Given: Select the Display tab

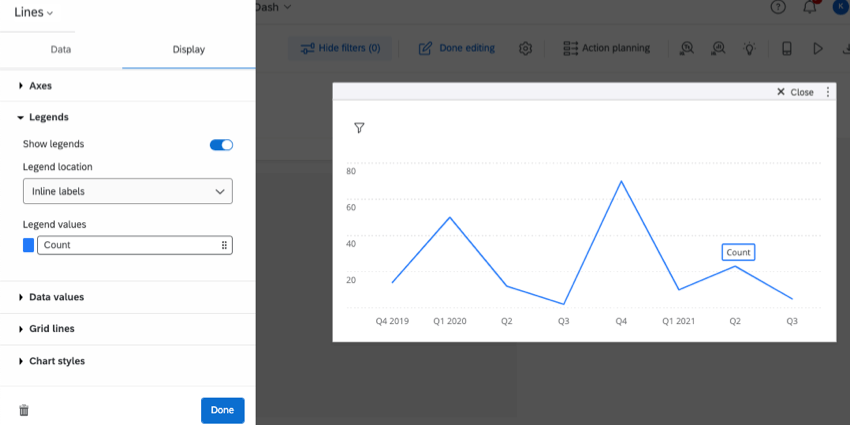Looking at the screenshot, I should (x=188, y=49).
